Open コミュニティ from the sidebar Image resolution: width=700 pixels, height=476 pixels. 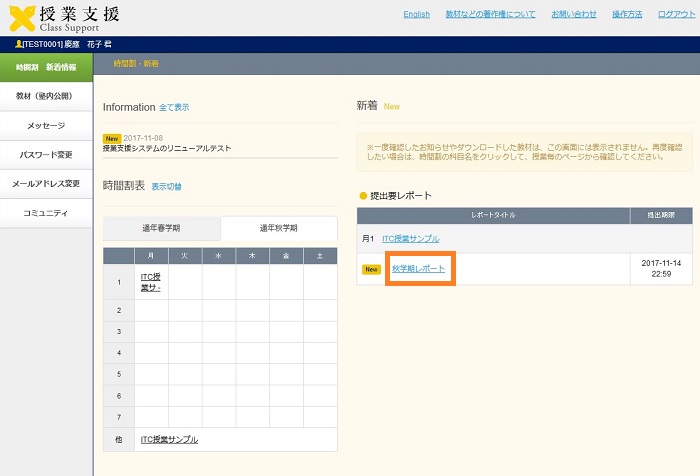[46, 213]
